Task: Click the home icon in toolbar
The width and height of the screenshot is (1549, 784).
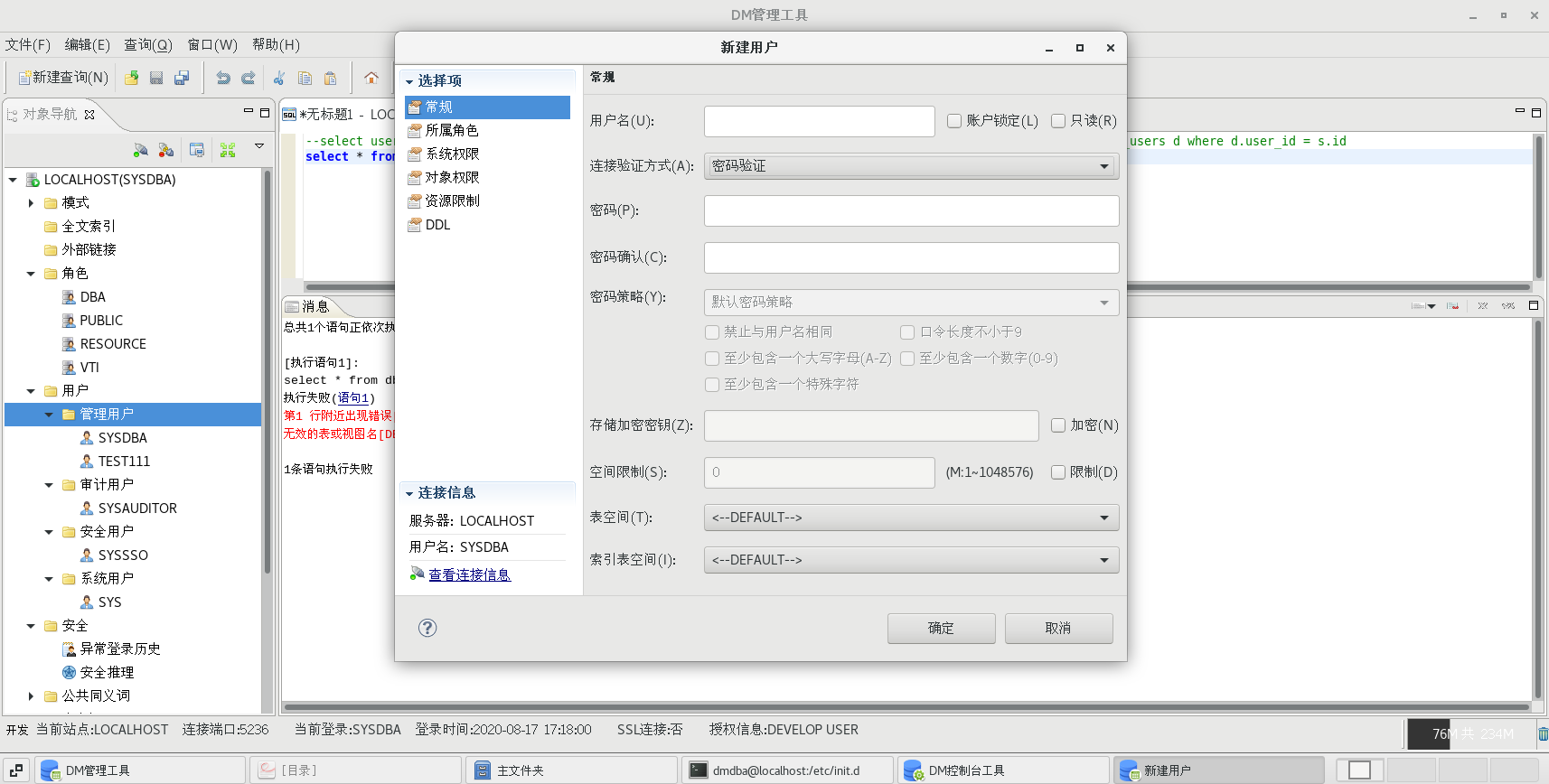Action: point(371,78)
